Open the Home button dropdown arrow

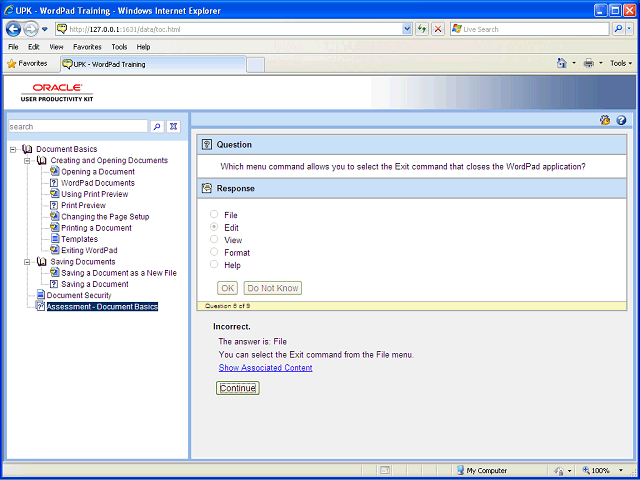(x=573, y=63)
